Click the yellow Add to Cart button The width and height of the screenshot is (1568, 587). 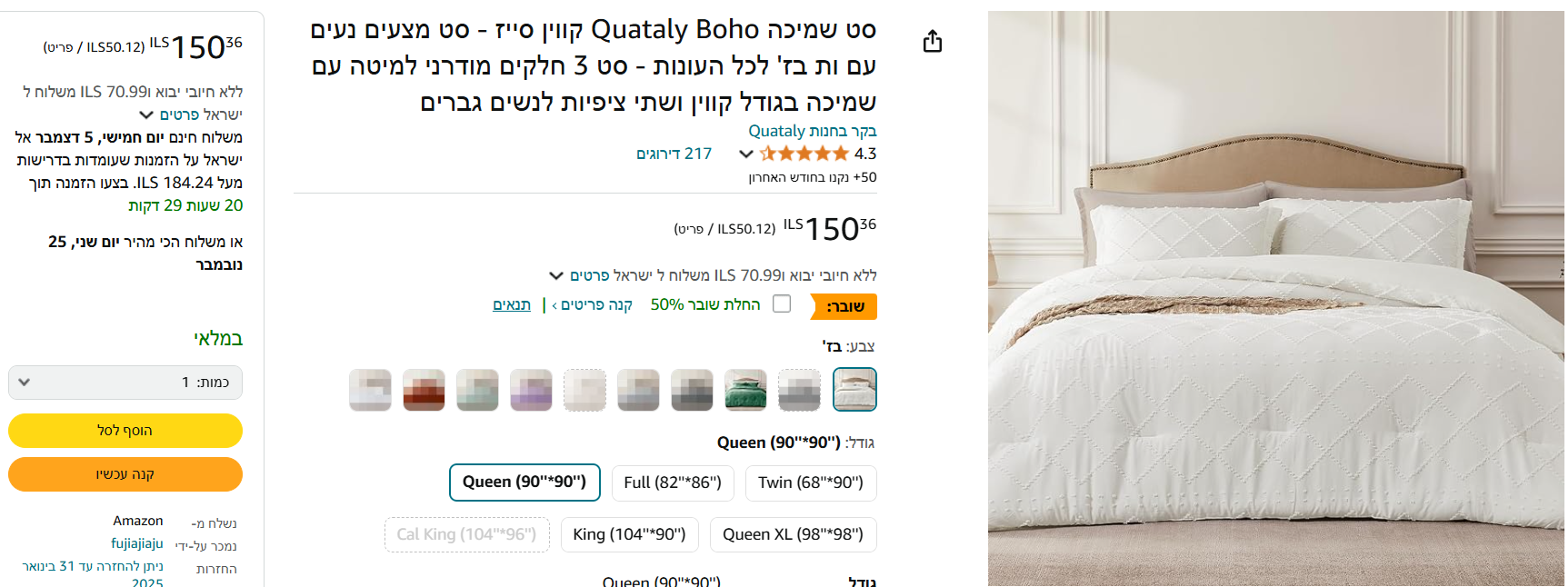(125, 431)
